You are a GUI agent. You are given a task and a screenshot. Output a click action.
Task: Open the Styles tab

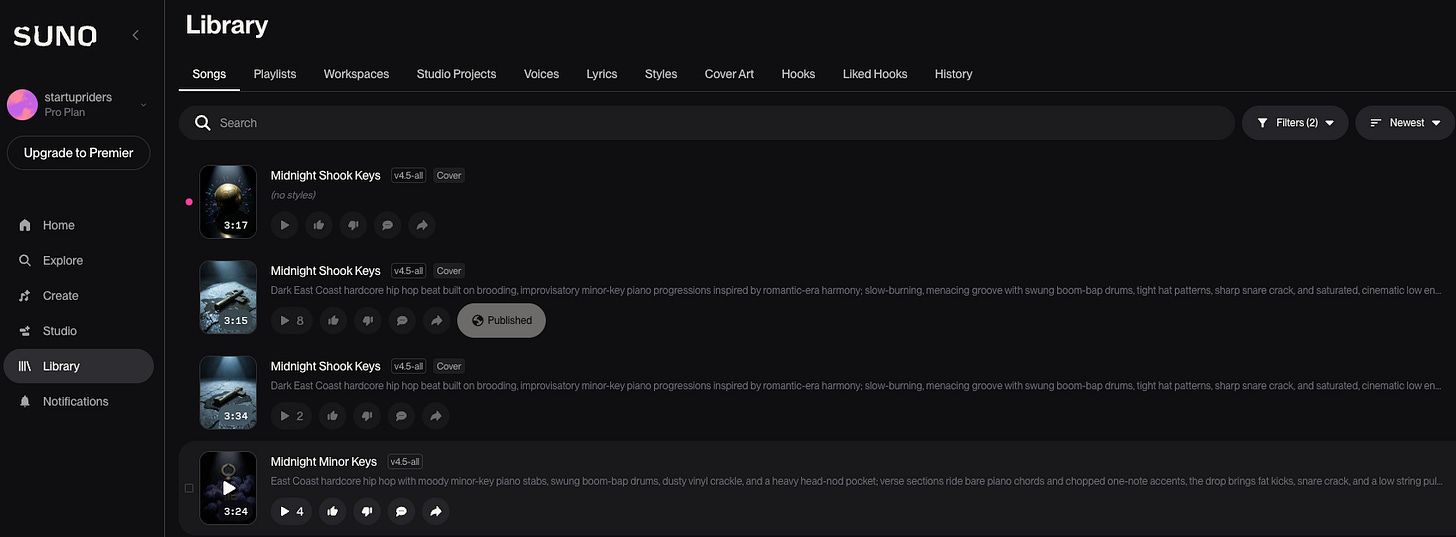pyautogui.click(x=661, y=74)
